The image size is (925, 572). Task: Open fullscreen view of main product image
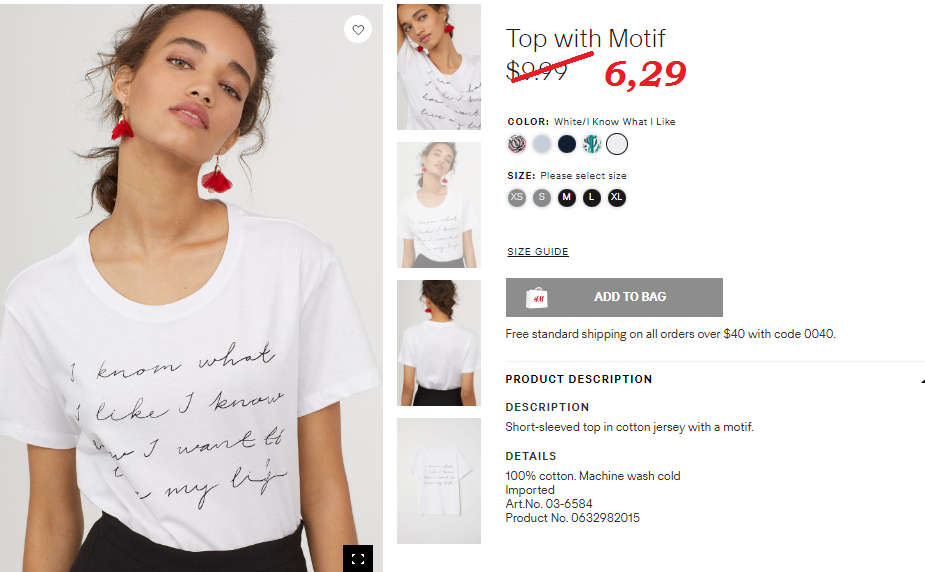[358, 558]
